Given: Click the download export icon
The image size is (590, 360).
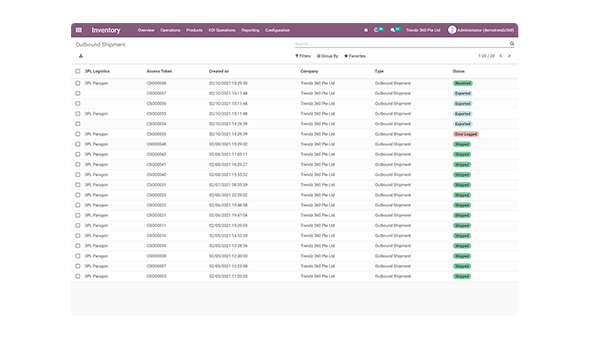Looking at the screenshot, I should coord(81,56).
